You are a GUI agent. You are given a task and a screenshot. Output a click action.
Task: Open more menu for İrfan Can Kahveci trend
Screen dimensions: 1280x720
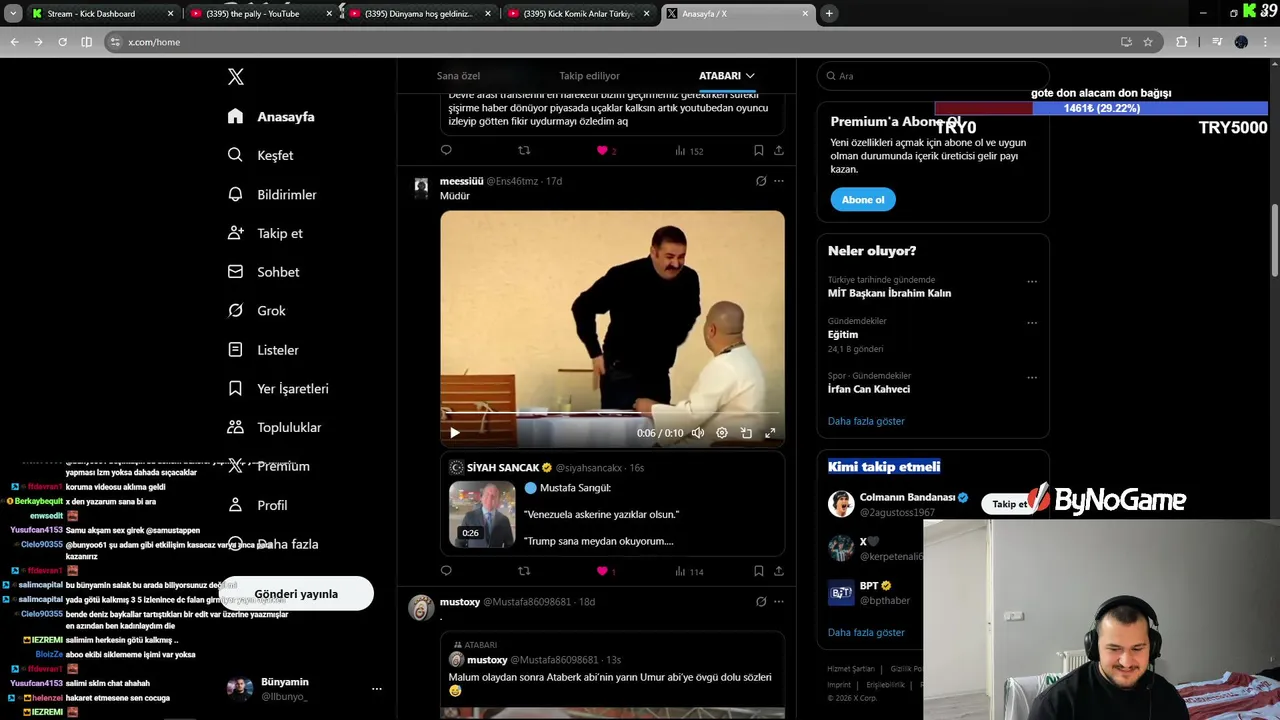tap(1032, 378)
